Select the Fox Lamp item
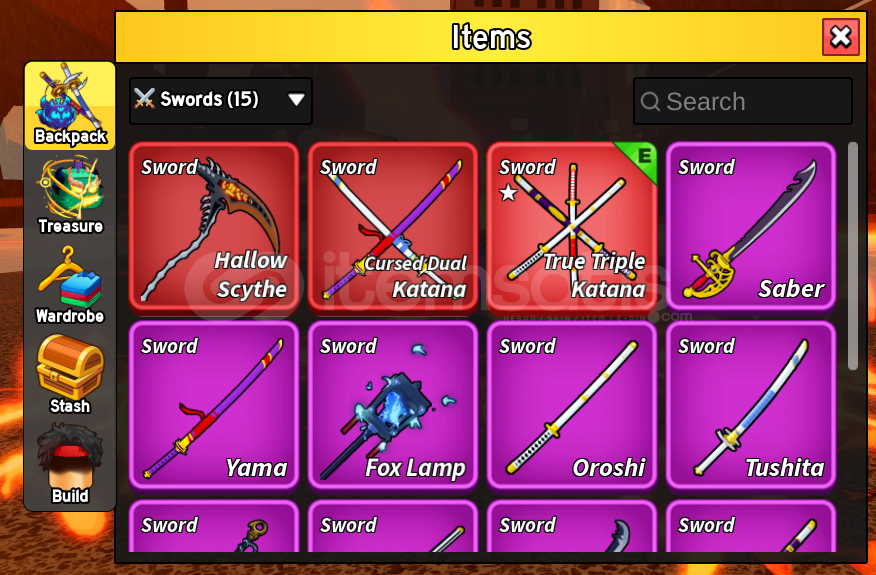 [393, 405]
